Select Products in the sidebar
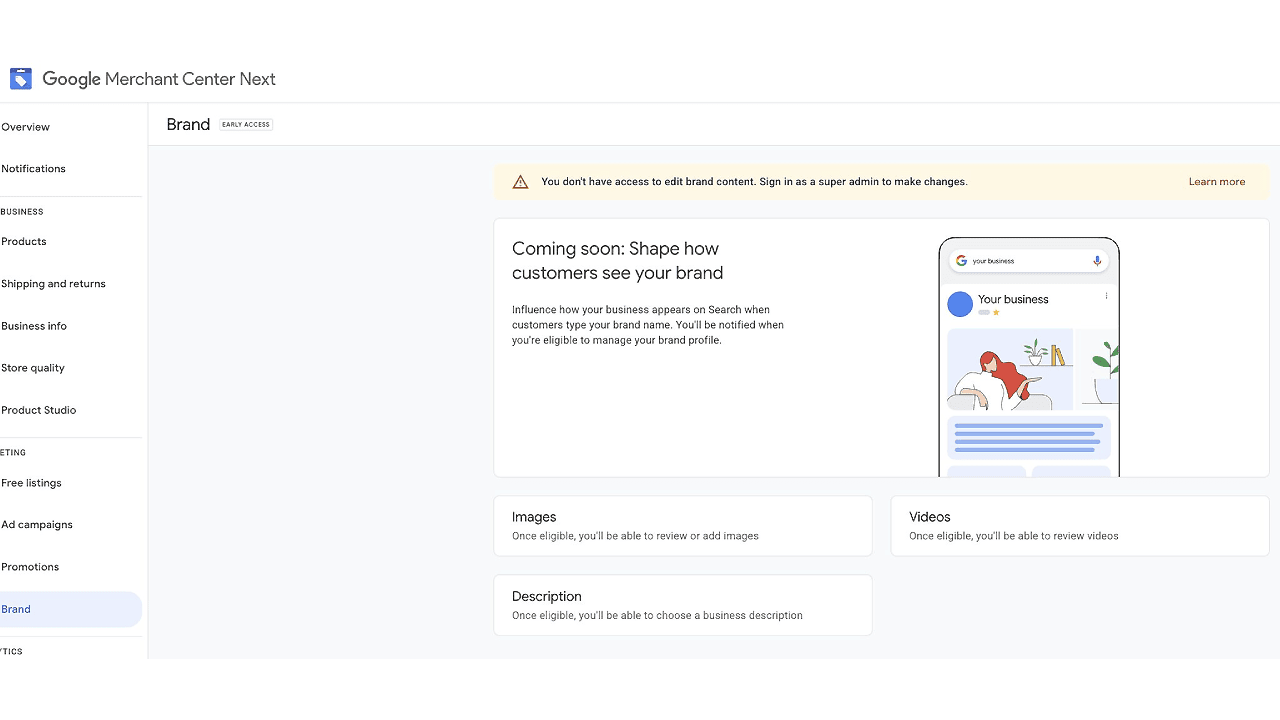Image resolution: width=1280 pixels, height=720 pixels. [24, 242]
